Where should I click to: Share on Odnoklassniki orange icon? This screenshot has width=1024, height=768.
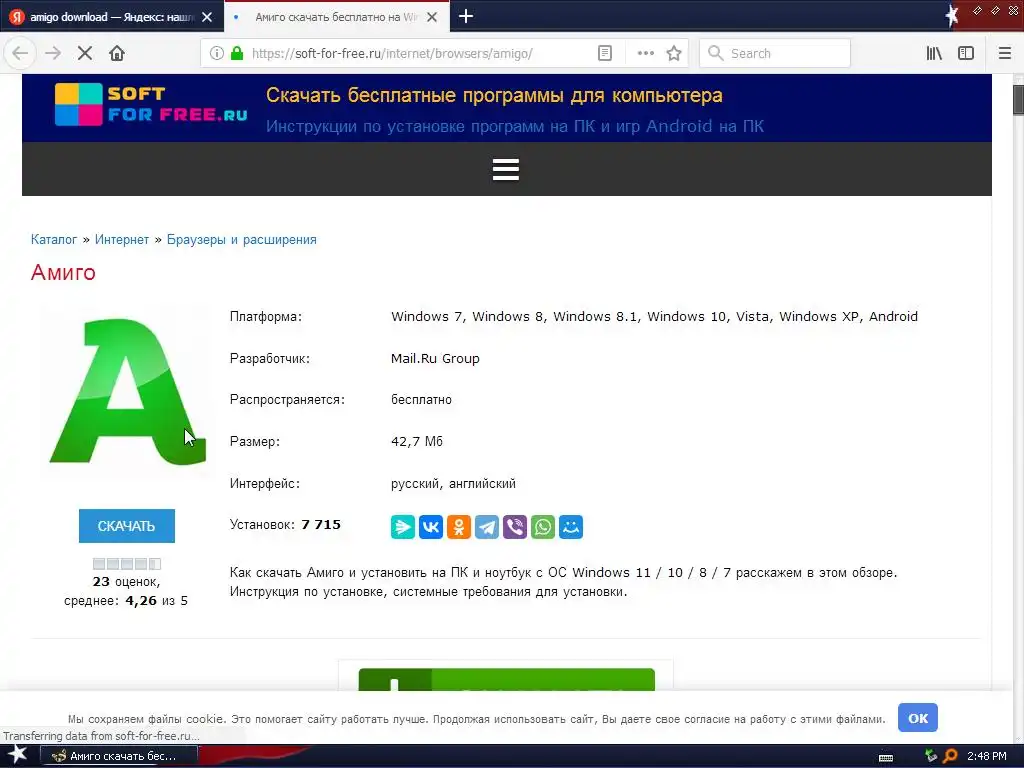(x=459, y=527)
